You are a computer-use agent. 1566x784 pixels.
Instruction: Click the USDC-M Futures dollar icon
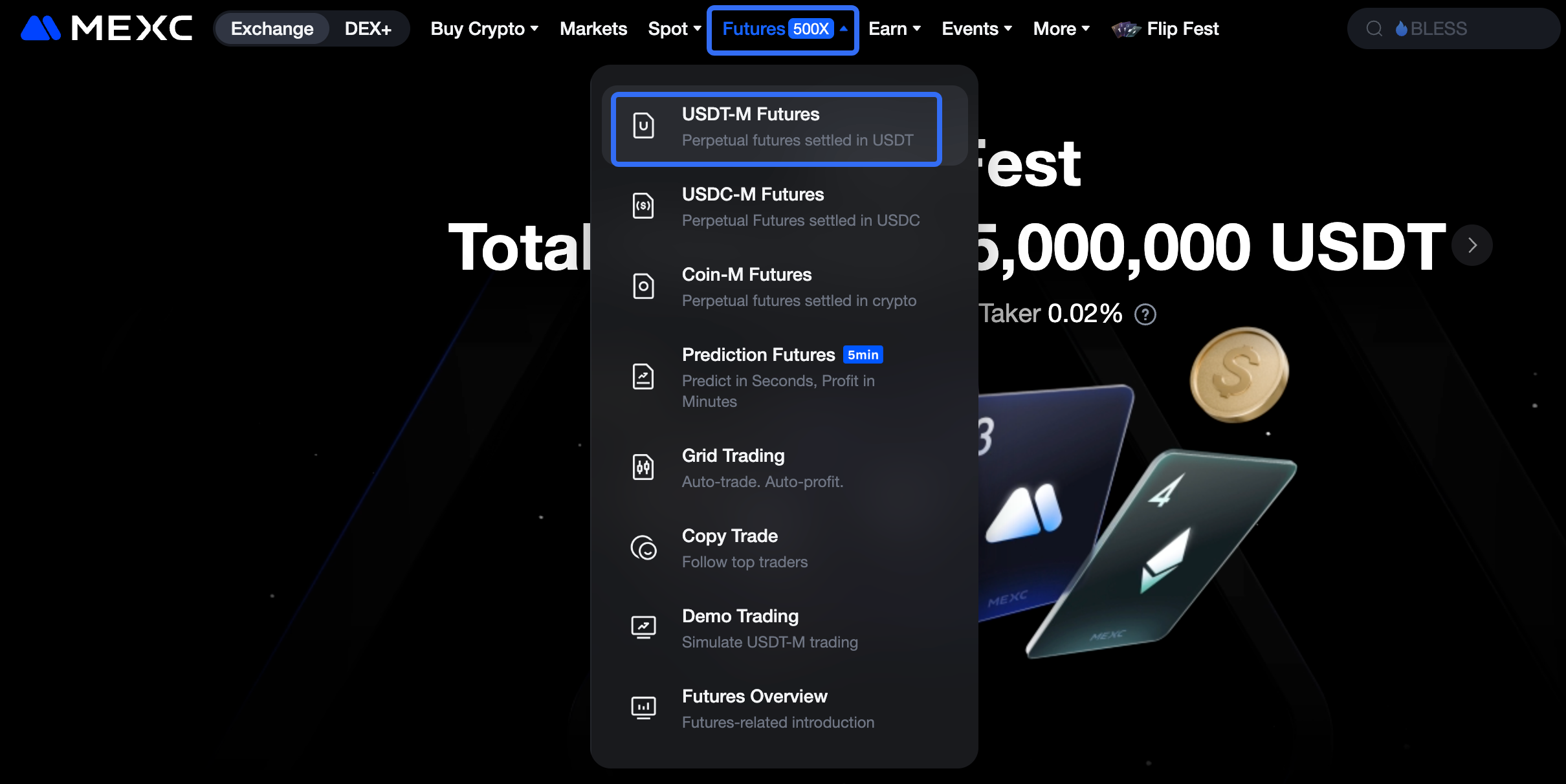[643, 206]
